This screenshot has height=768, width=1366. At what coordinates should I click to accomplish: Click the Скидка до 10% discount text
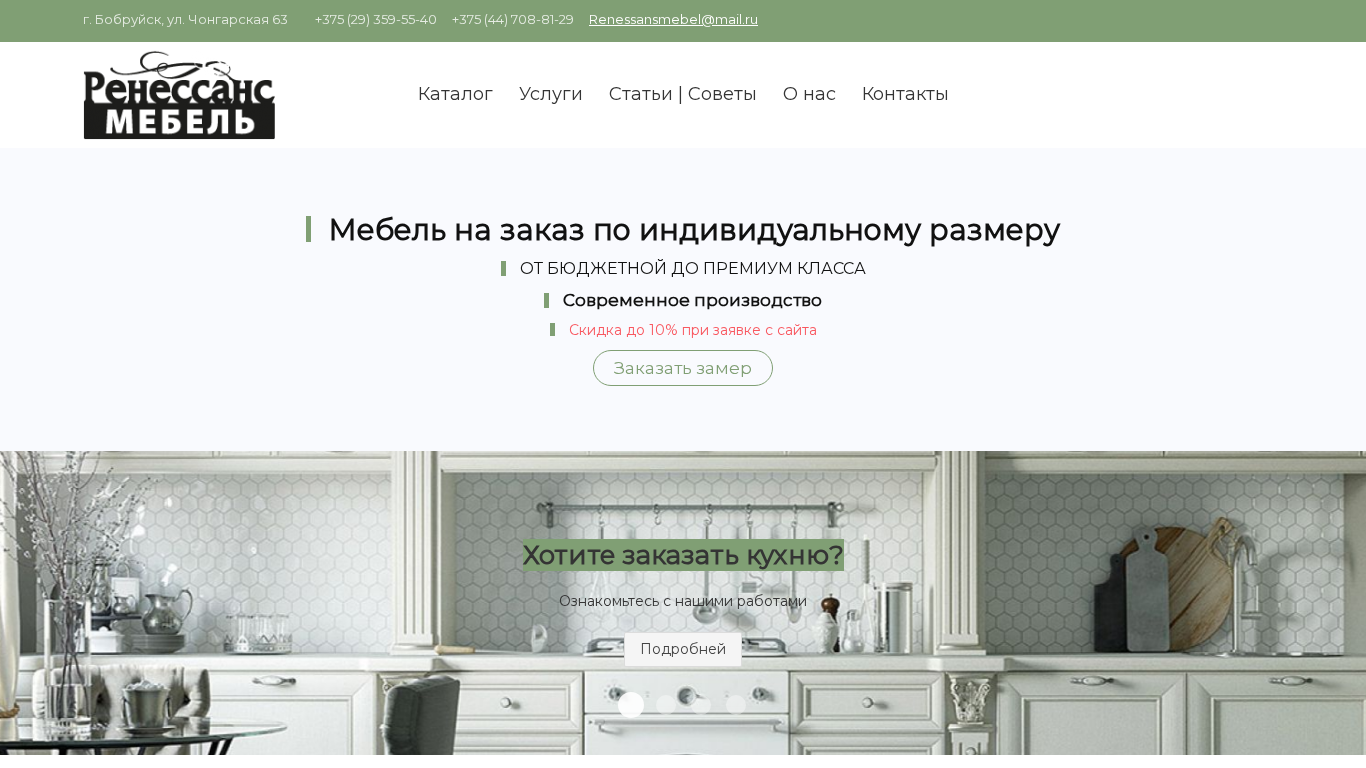coord(693,330)
